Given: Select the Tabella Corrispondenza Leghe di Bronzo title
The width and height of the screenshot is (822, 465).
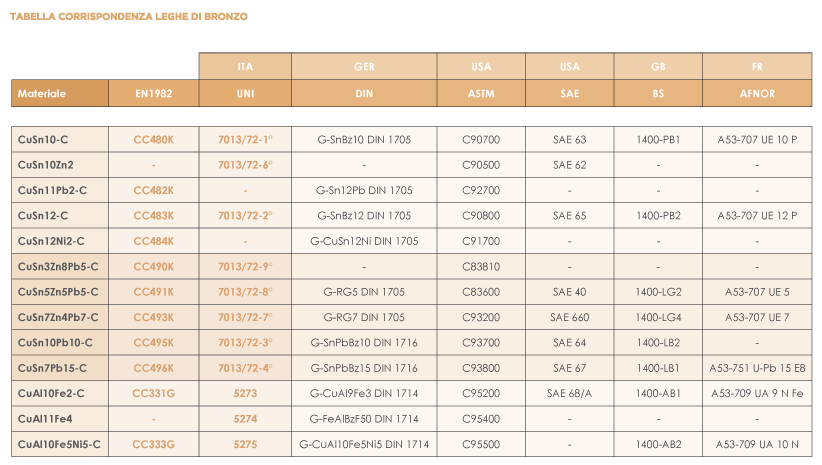Looking at the screenshot, I should click(x=128, y=16).
